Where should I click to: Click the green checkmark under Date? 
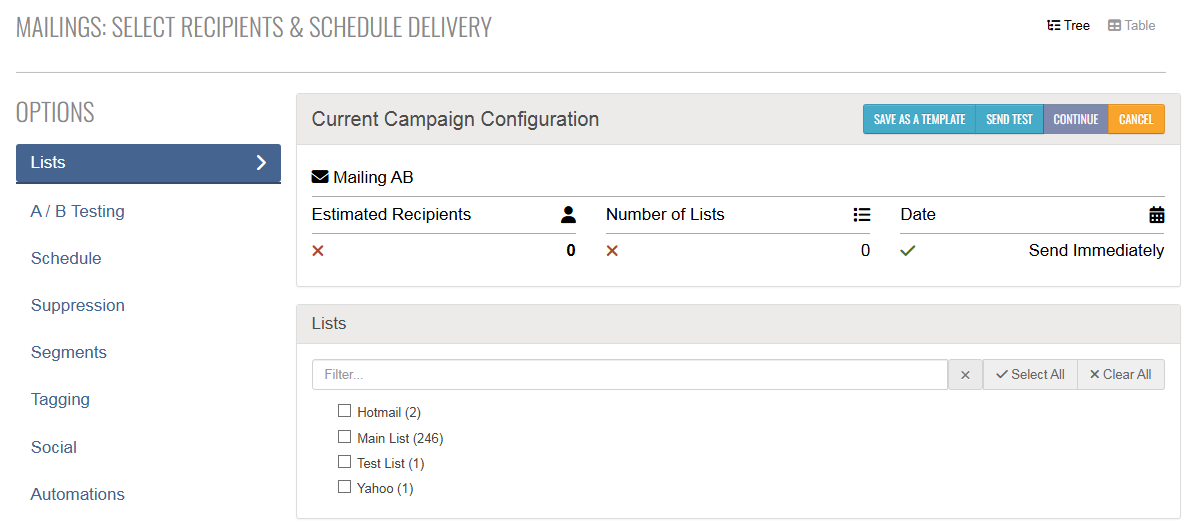click(x=908, y=251)
